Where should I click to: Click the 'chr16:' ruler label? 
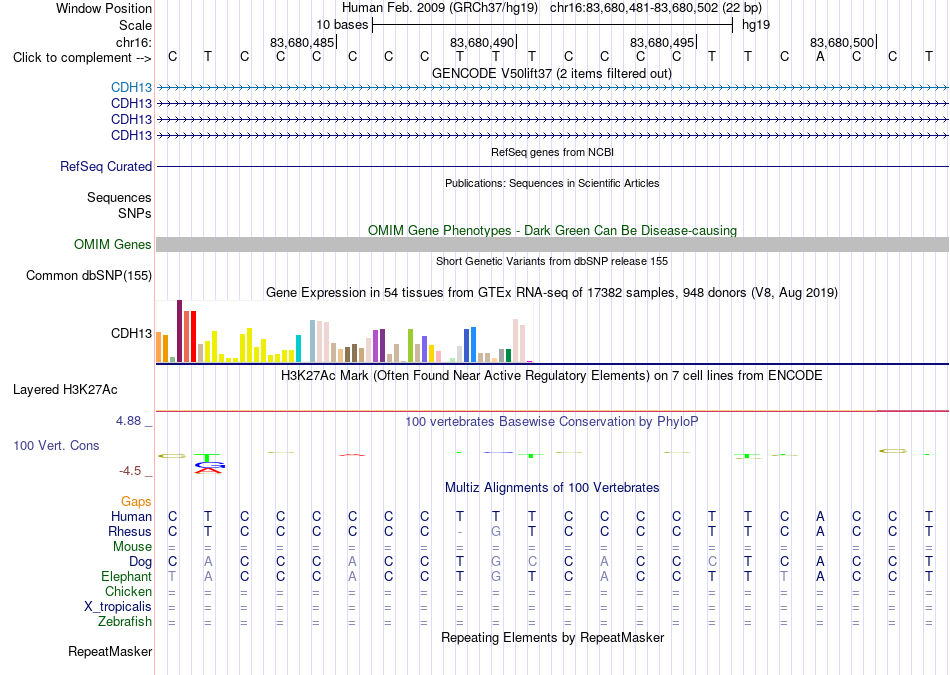point(133,42)
